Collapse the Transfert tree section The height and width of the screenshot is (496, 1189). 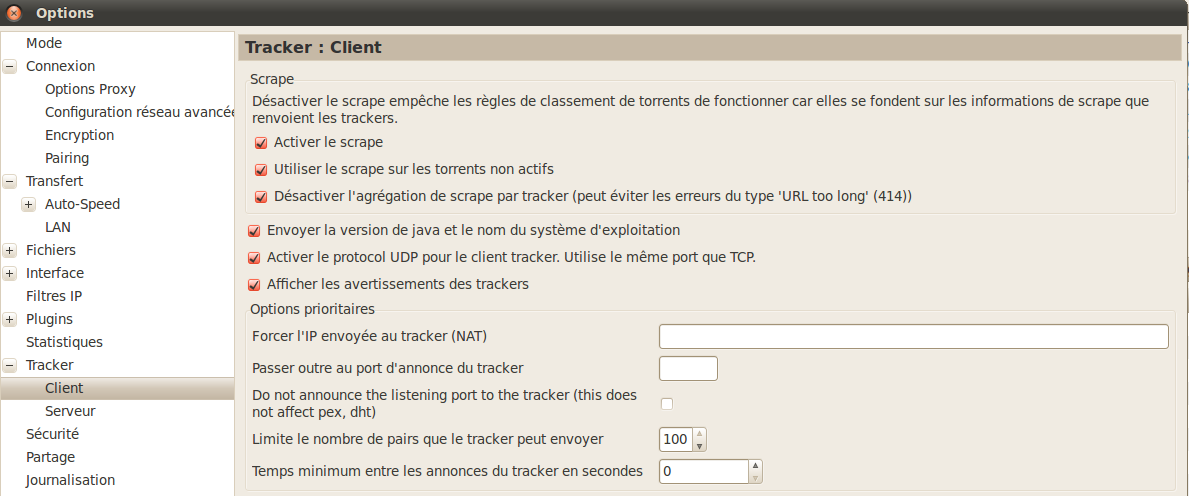tap(10, 182)
